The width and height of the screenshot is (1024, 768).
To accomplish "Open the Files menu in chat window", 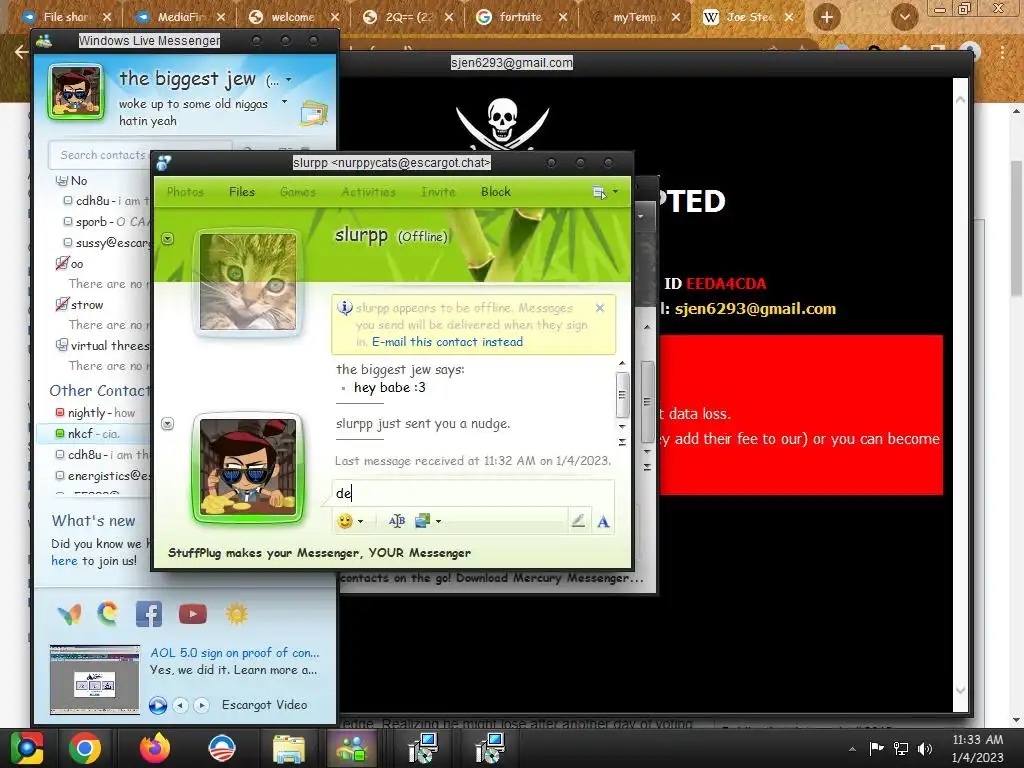I will [242, 192].
